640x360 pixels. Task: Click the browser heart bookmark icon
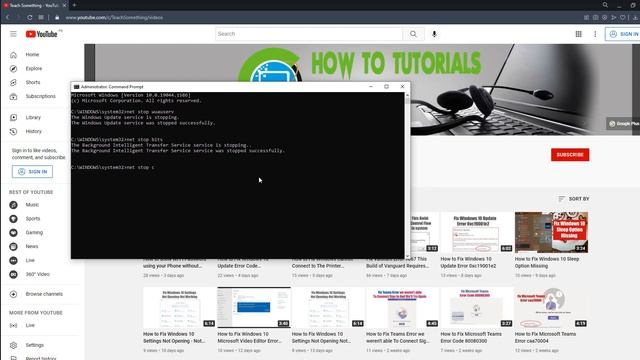[x=623, y=18]
